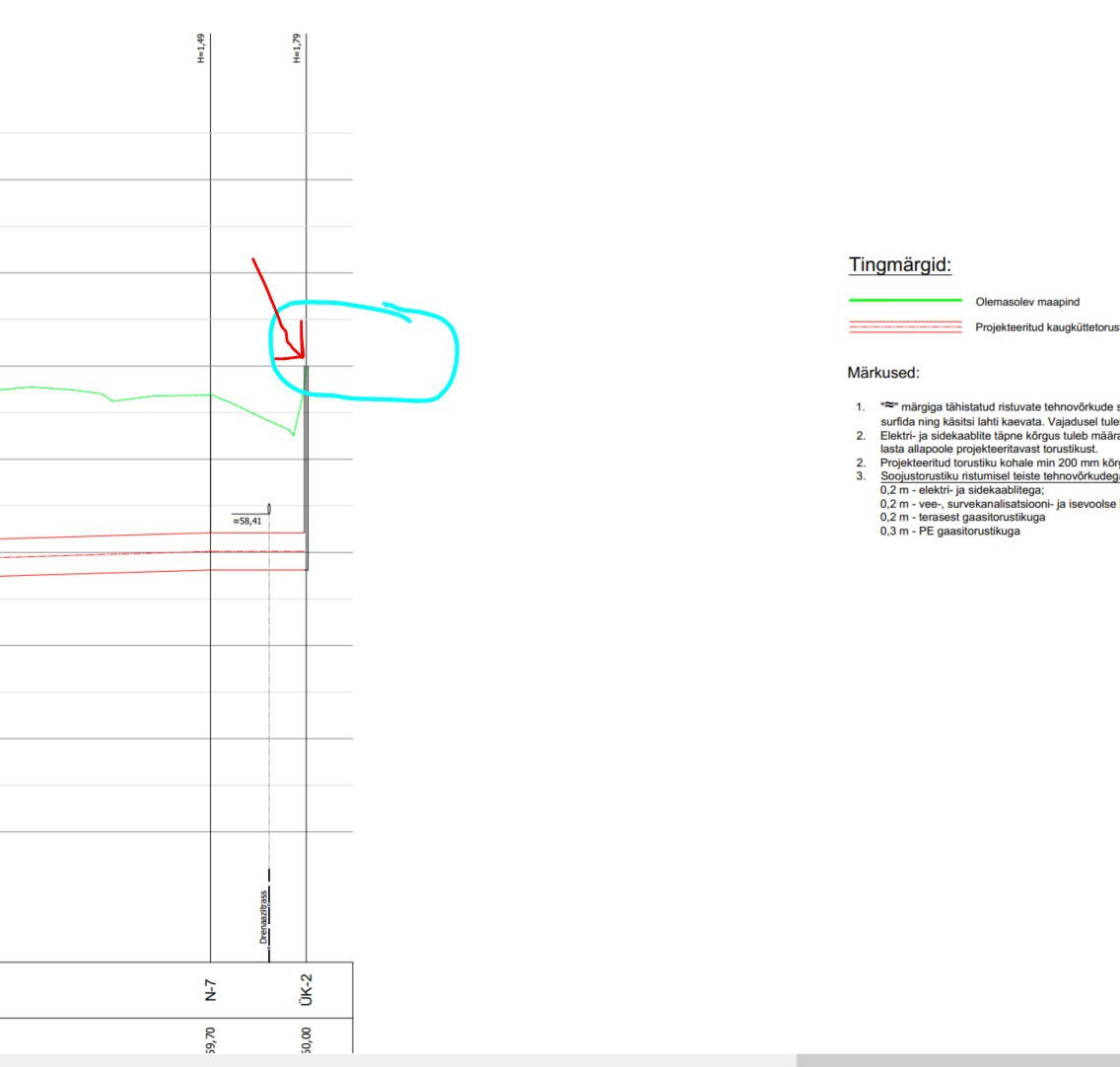Click the "ÜK-2" node label
Screen dimensions: 1120x1067
point(306,990)
